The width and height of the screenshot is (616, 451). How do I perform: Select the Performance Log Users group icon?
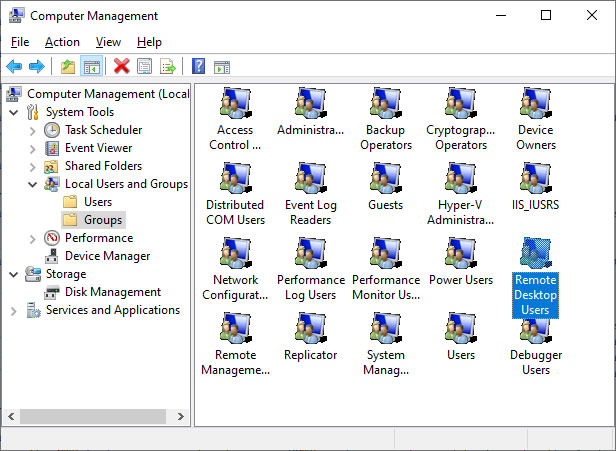click(310, 253)
